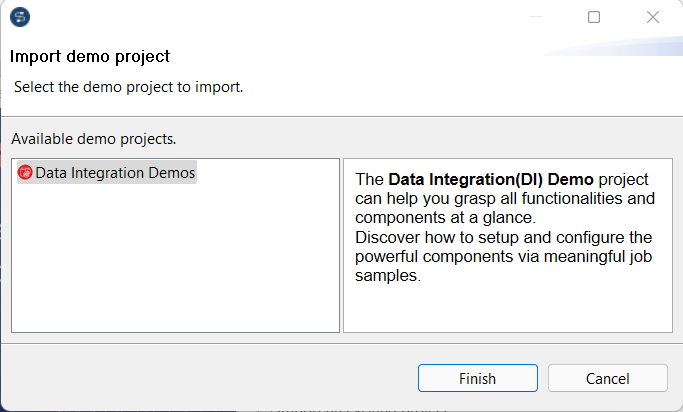Click the empty title bar area
Viewport: 683px width, 412px height.
coord(300,17)
